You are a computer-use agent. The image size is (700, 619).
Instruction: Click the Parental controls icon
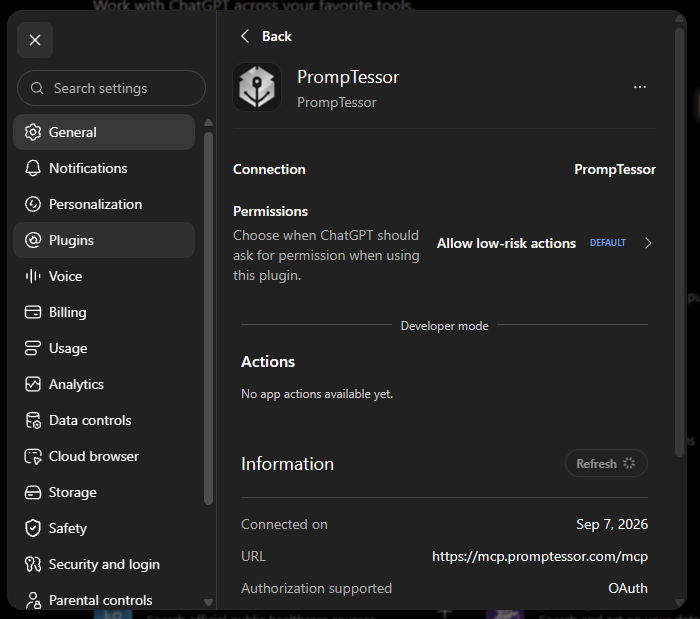tap(33, 600)
